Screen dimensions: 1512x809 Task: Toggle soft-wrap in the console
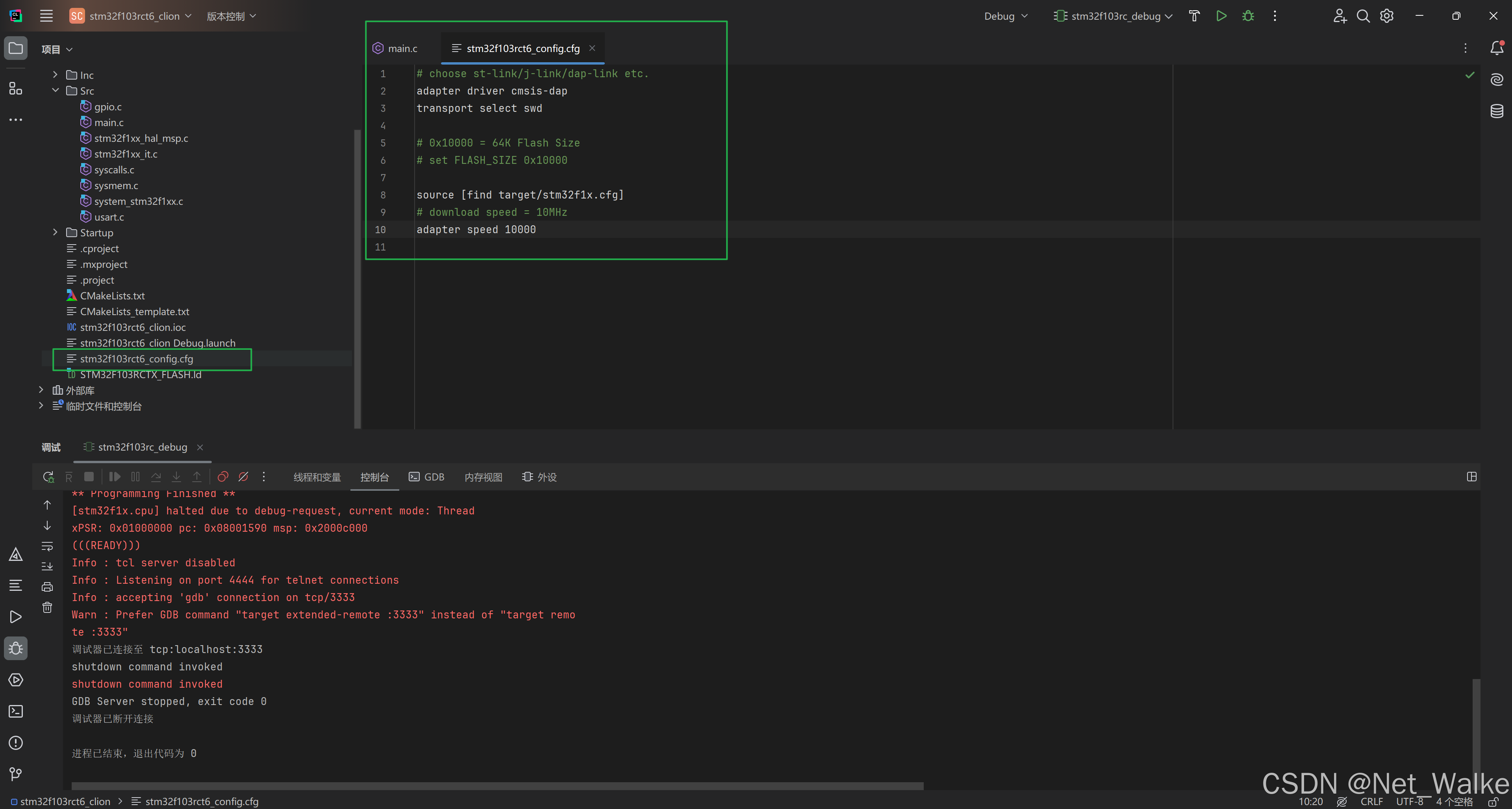click(x=48, y=546)
